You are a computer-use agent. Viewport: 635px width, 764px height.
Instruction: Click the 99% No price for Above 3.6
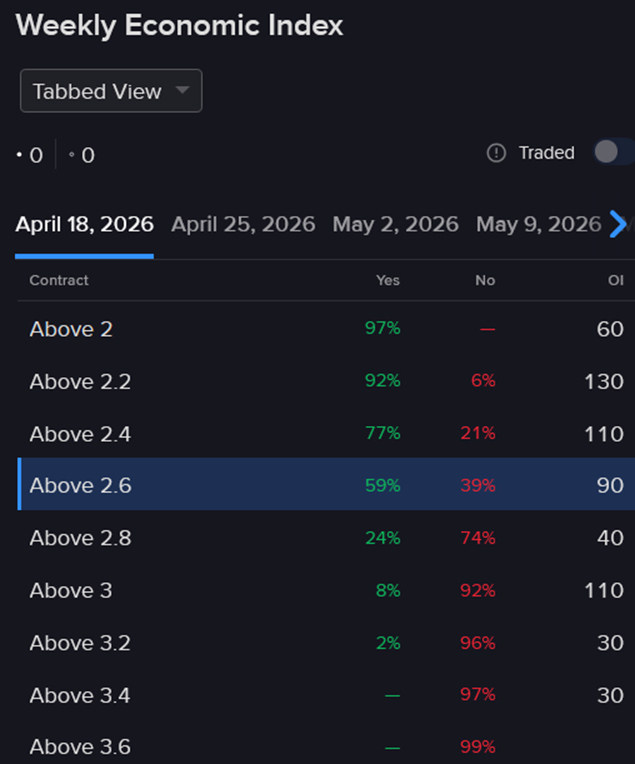point(478,747)
